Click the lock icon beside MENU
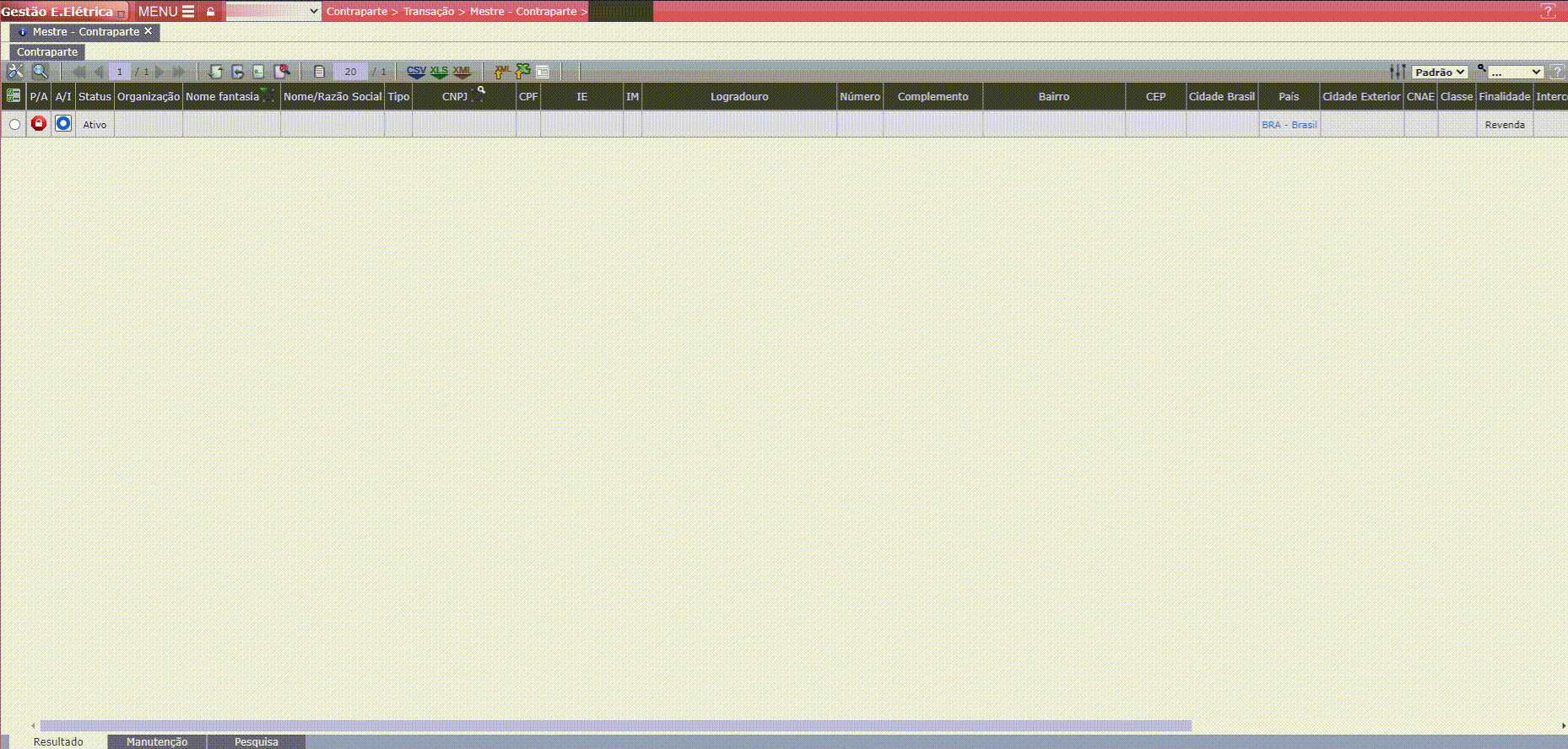Viewport: 1568px width, 749px height. coord(210,12)
